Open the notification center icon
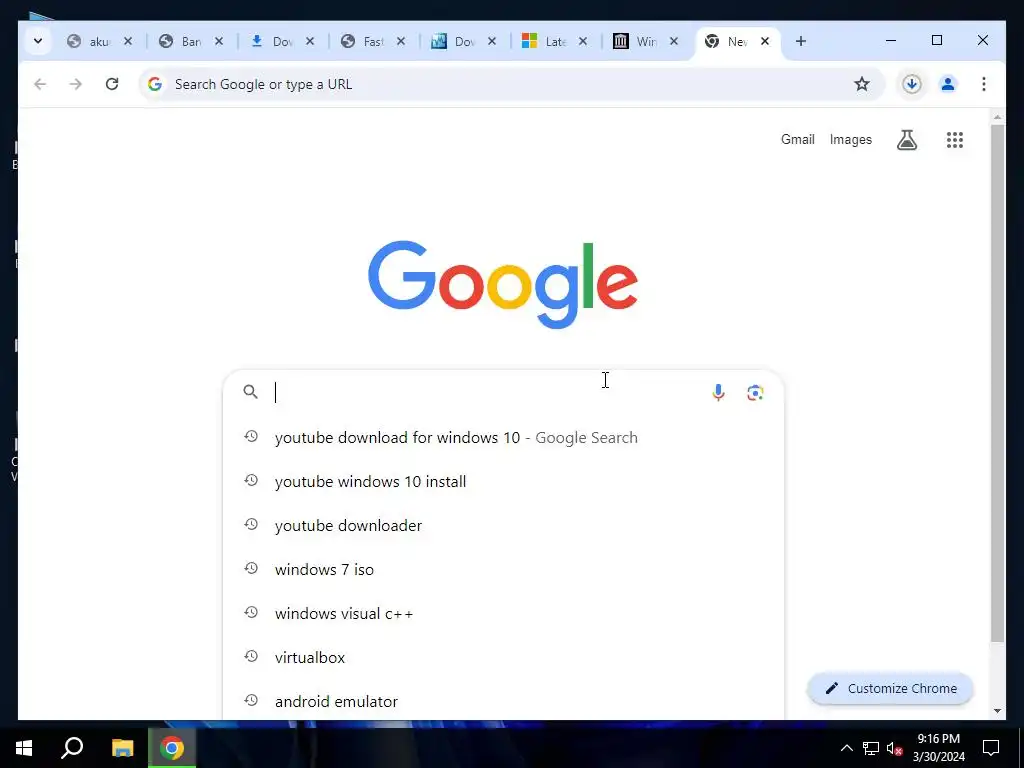Viewport: 1024px width, 768px height. click(991, 748)
